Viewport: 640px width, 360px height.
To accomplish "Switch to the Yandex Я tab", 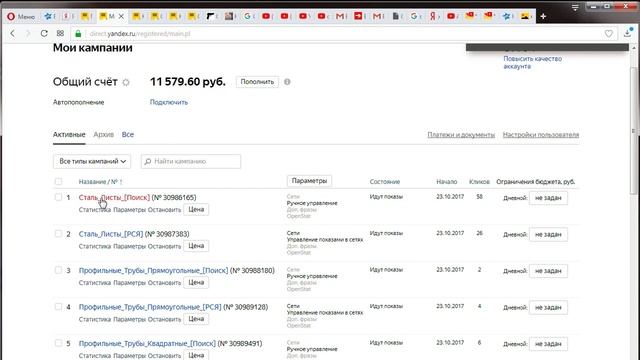I will [x=434, y=16].
